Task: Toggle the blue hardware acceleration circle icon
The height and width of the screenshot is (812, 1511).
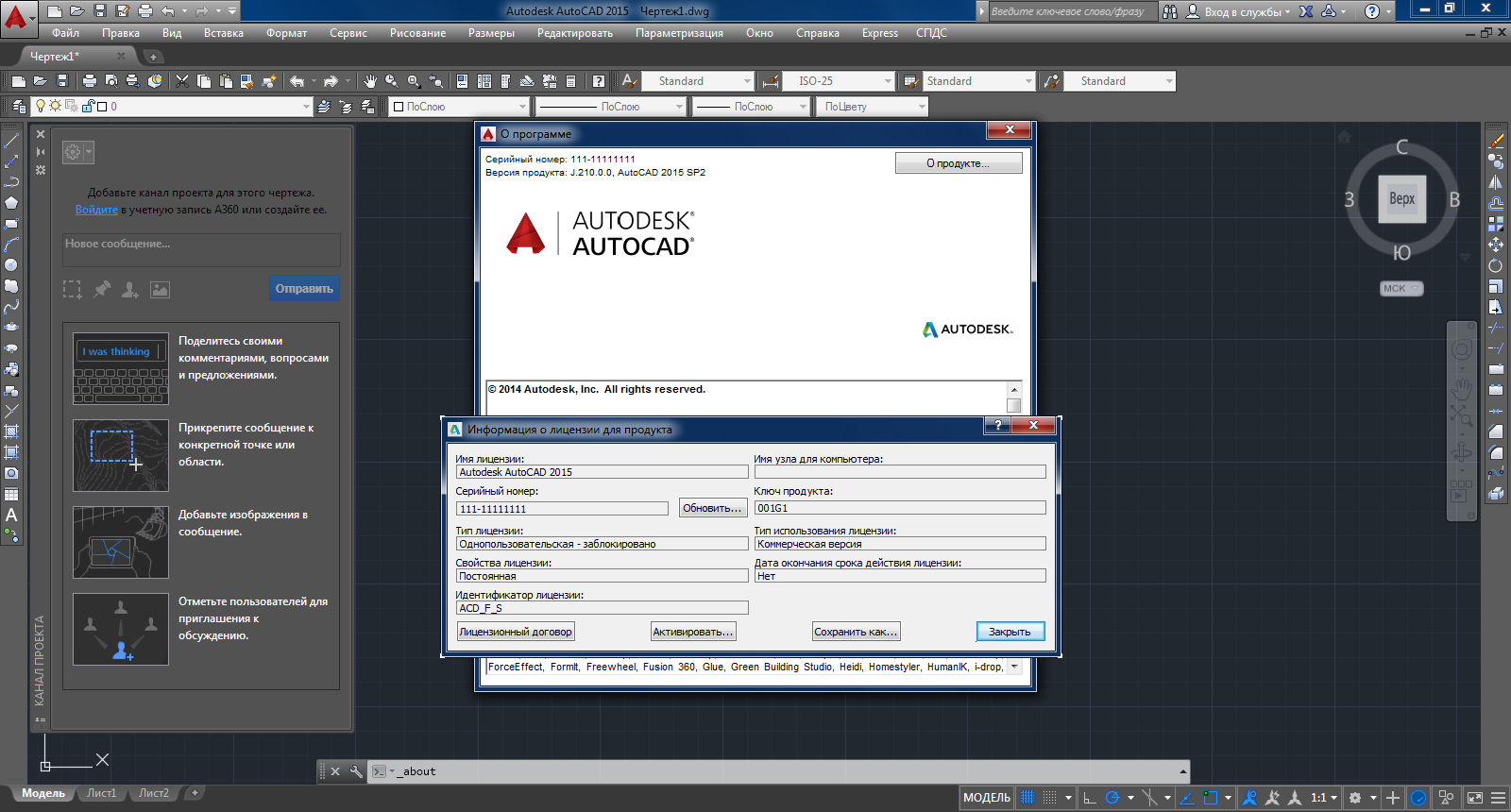Action: point(1418,798)
